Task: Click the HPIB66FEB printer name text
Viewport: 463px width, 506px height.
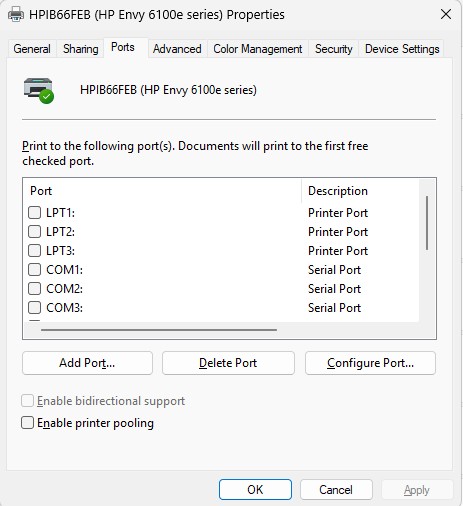Action: (x=168, y=90)
